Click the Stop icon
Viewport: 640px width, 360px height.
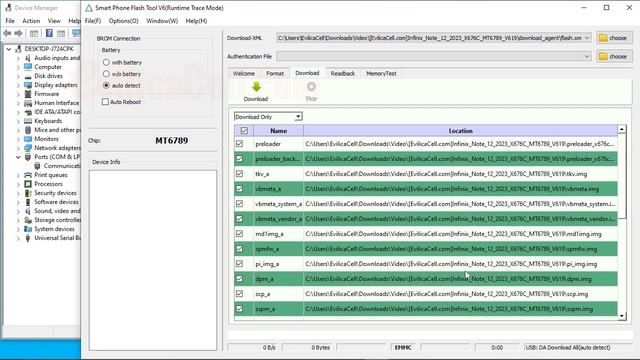tap(311, 87)
